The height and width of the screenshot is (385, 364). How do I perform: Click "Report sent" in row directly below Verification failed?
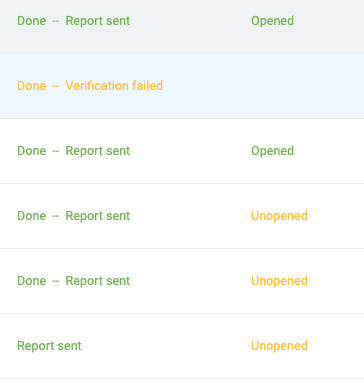(98, 151)
